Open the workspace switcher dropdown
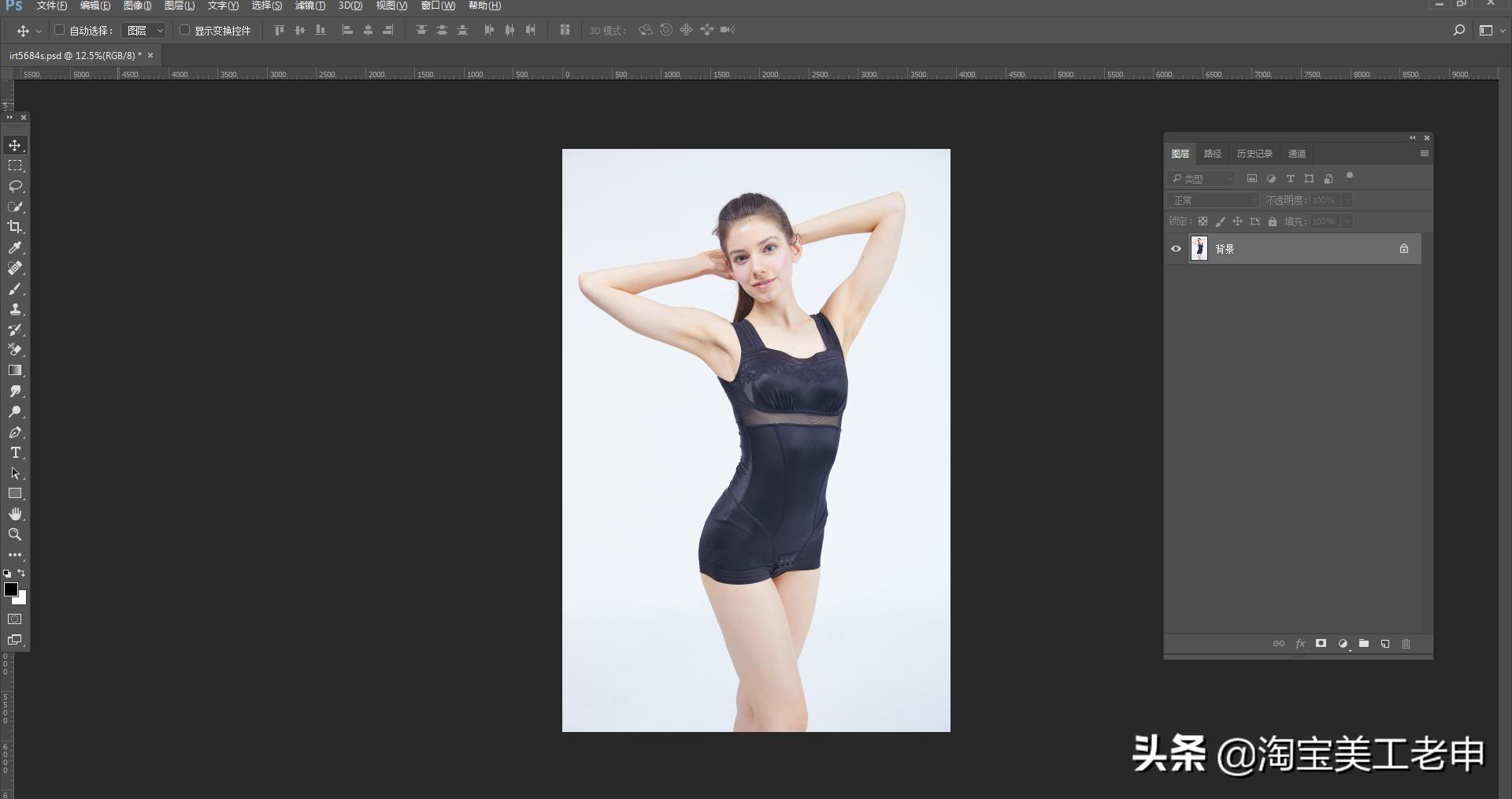 tap(1492, 30)
